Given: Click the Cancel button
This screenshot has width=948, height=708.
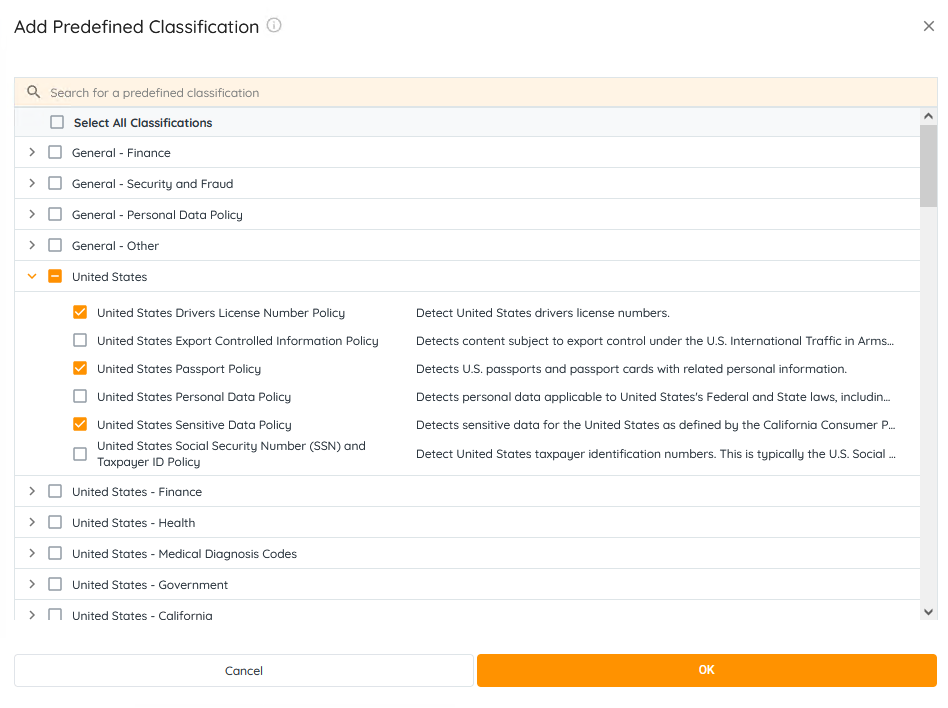Looking at the screenshot, I should tap(244, 671).
